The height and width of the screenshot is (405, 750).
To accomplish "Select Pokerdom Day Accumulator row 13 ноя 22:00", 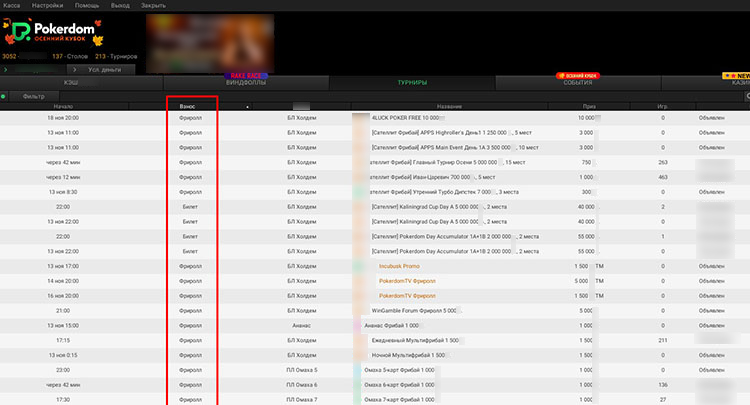I will click(x=375, y=251).
